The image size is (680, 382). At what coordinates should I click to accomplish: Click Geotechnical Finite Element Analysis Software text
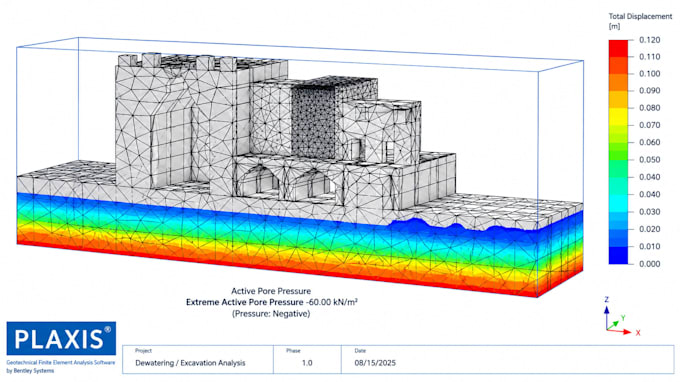(x=61, y=362)
